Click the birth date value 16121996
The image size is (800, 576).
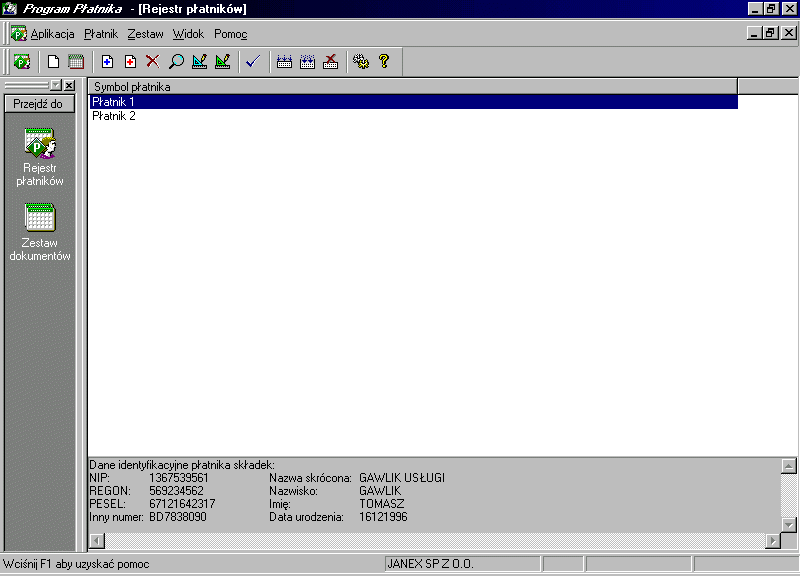click(x=383, y=517)
